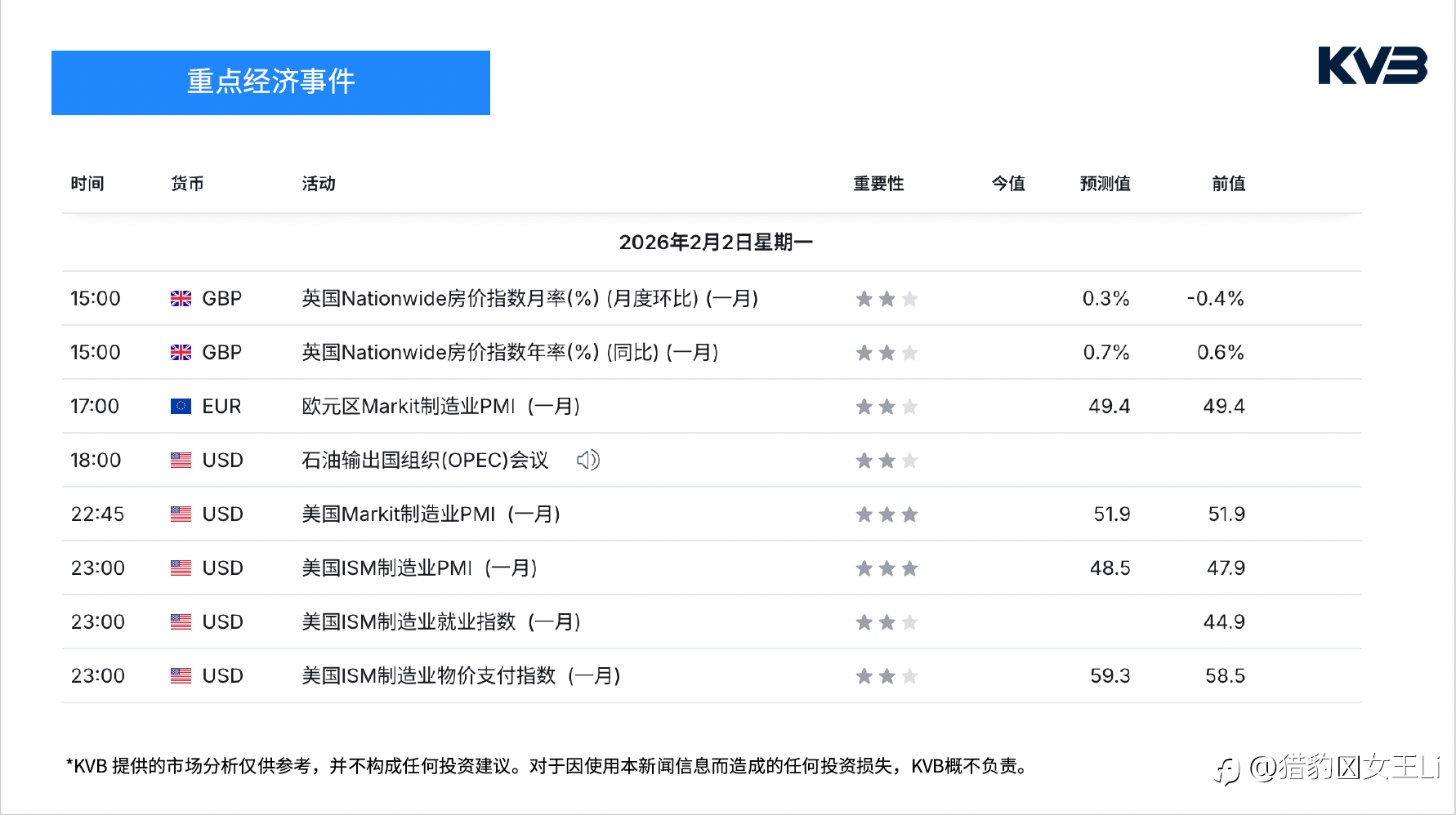Click the 17:00 time cell
The width and height of the screenshot is (1456, 815).
coord(95,407)
